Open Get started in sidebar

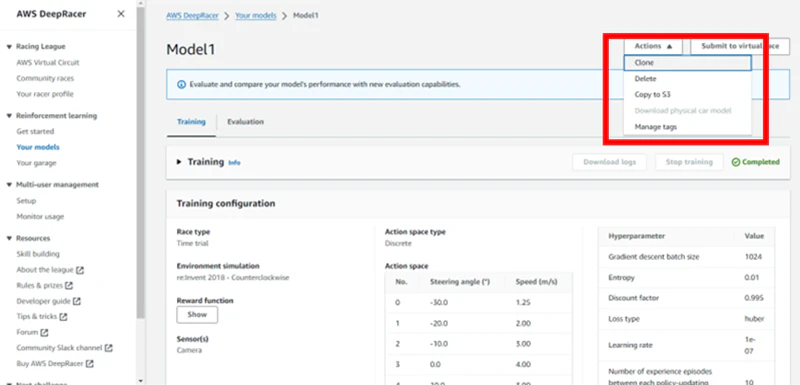[35, 132]
